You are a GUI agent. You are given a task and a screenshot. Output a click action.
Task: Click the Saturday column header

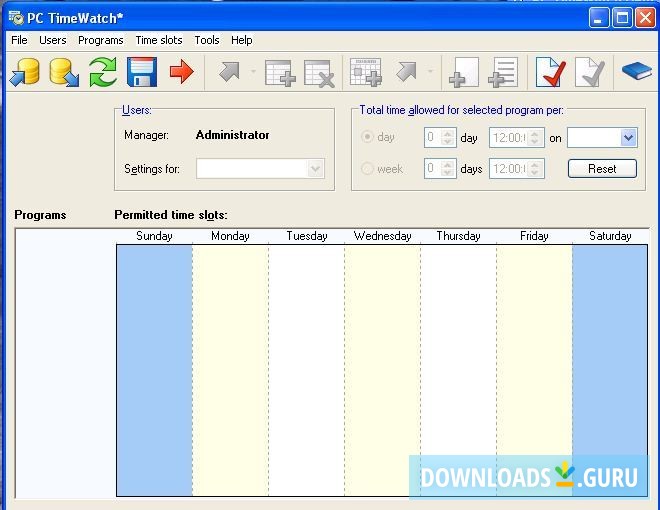(x=610, y=236)
